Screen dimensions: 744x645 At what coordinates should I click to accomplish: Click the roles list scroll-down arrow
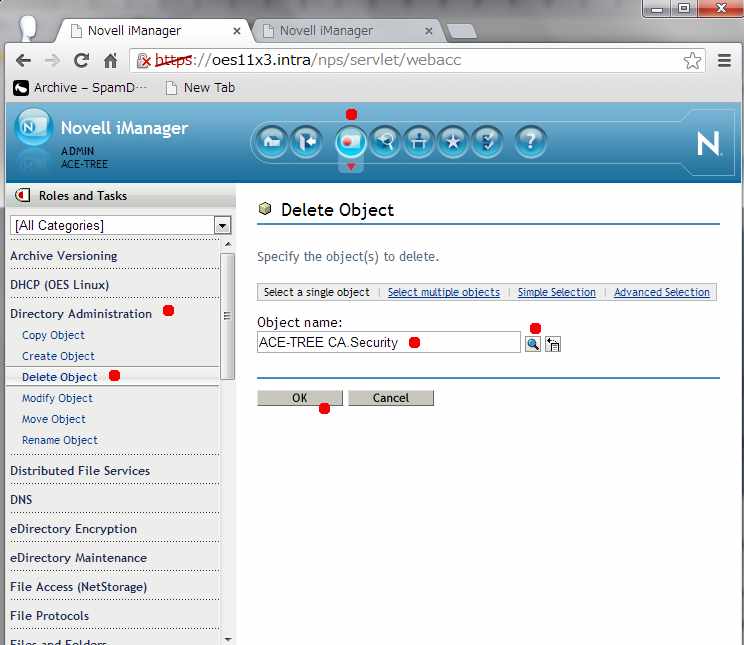click(x=228, y=639)
